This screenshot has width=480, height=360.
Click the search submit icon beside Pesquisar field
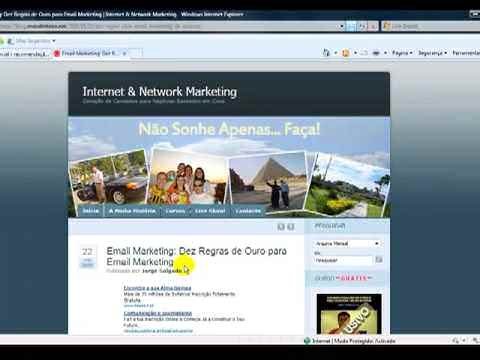coord(379,260)
